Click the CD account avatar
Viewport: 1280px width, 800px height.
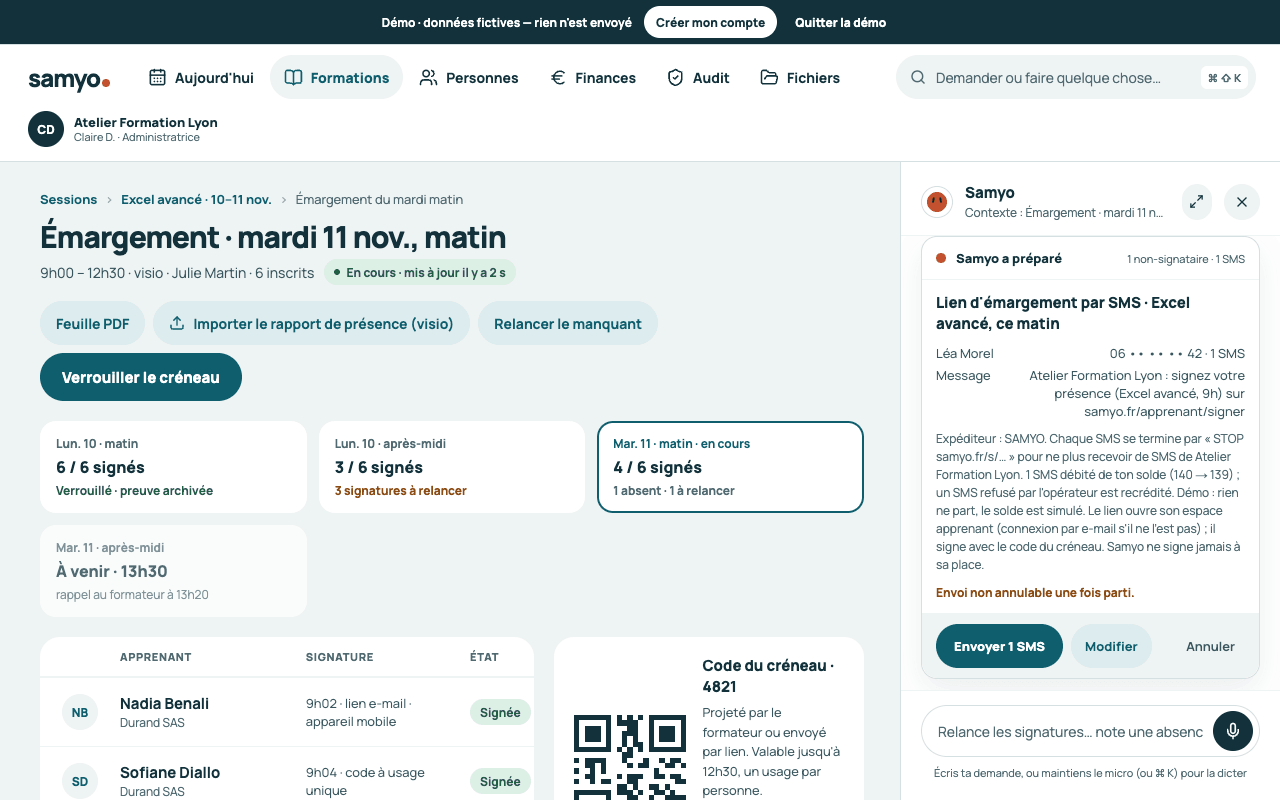coord(46,129)
